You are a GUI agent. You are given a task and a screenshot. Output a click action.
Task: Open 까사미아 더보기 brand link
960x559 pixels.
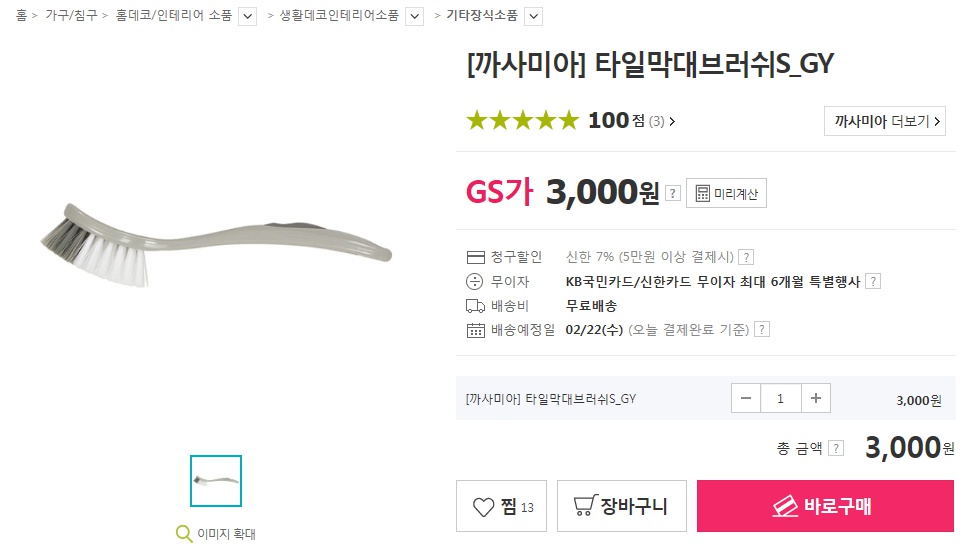[884, 121]
